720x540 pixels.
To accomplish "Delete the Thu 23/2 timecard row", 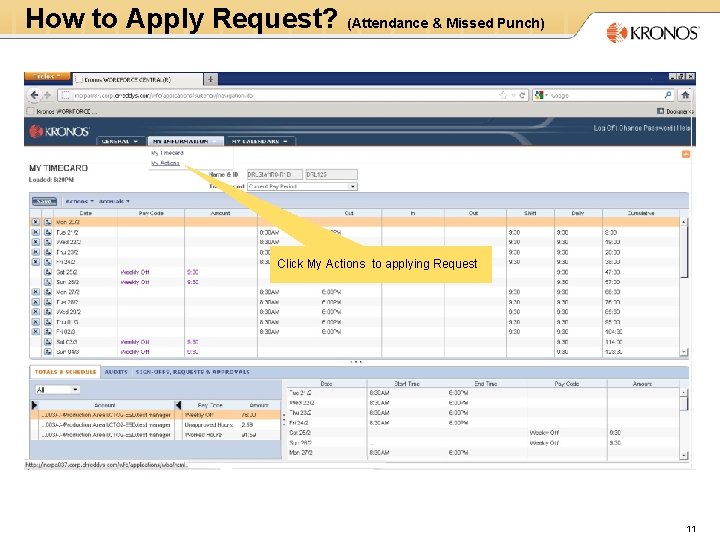I will pyautogui.click(x=35, y=252).
